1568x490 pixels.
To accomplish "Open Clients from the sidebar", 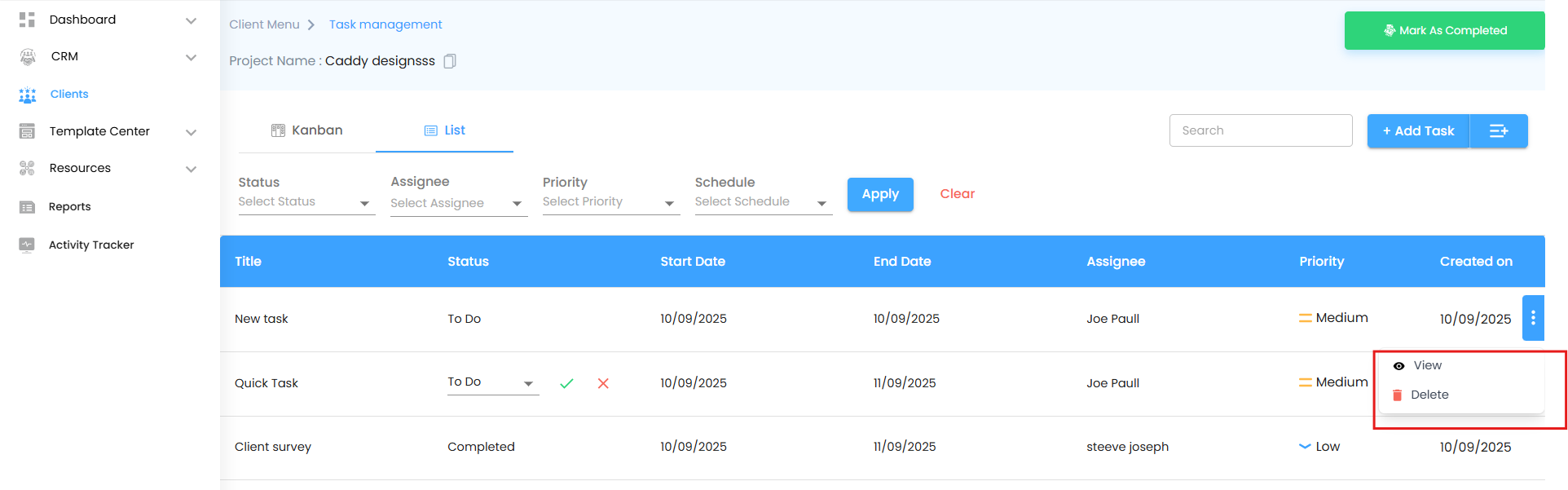I will [68, 95].
